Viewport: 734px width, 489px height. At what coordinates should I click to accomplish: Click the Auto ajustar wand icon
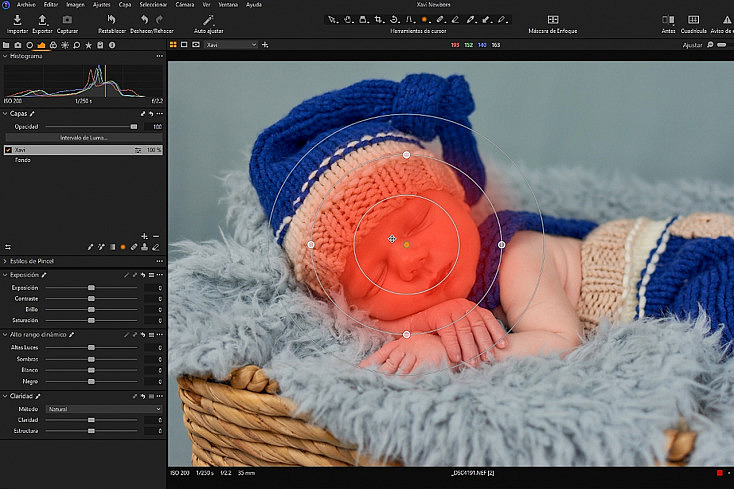208,20
